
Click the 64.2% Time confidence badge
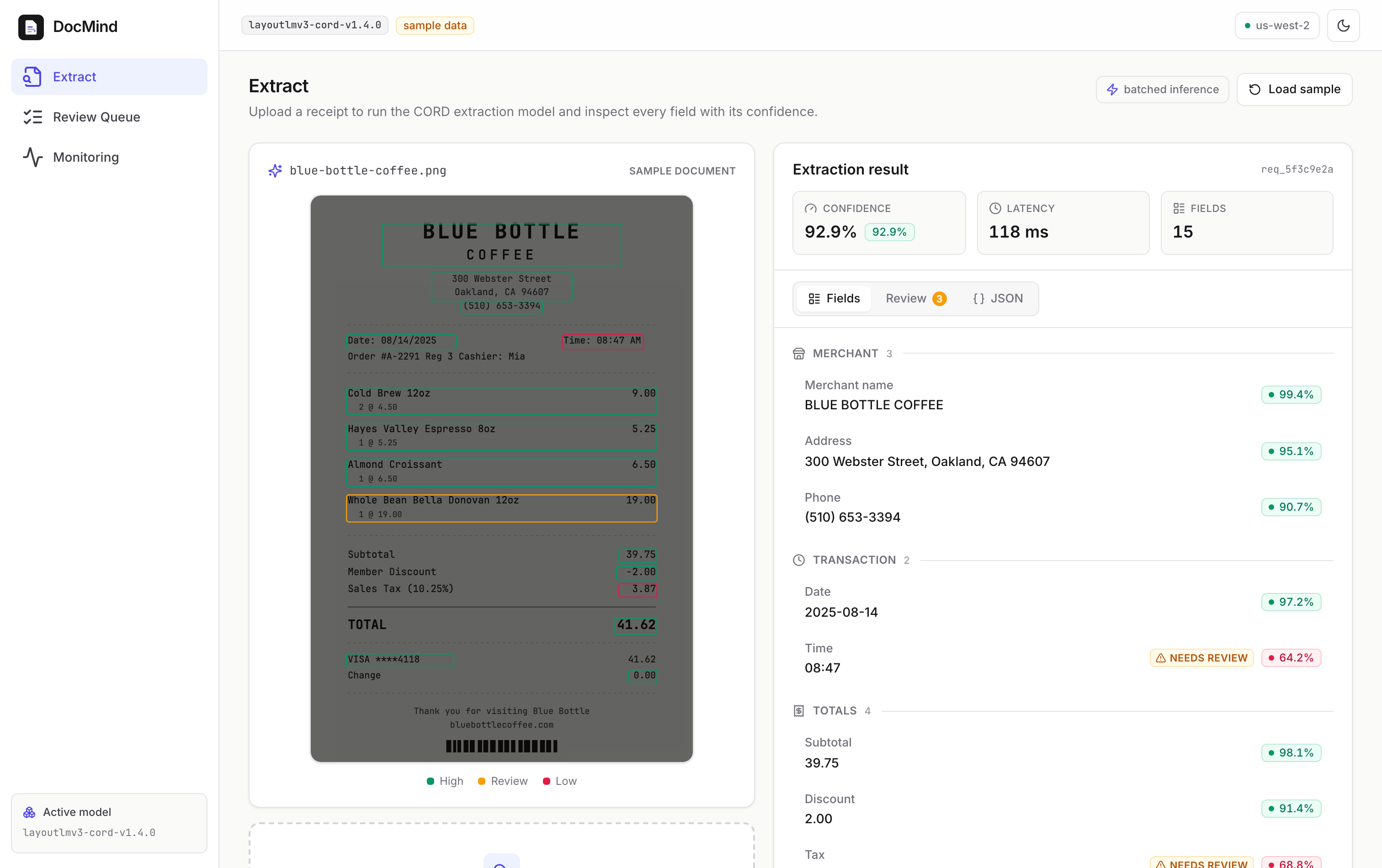[1291, 657]
